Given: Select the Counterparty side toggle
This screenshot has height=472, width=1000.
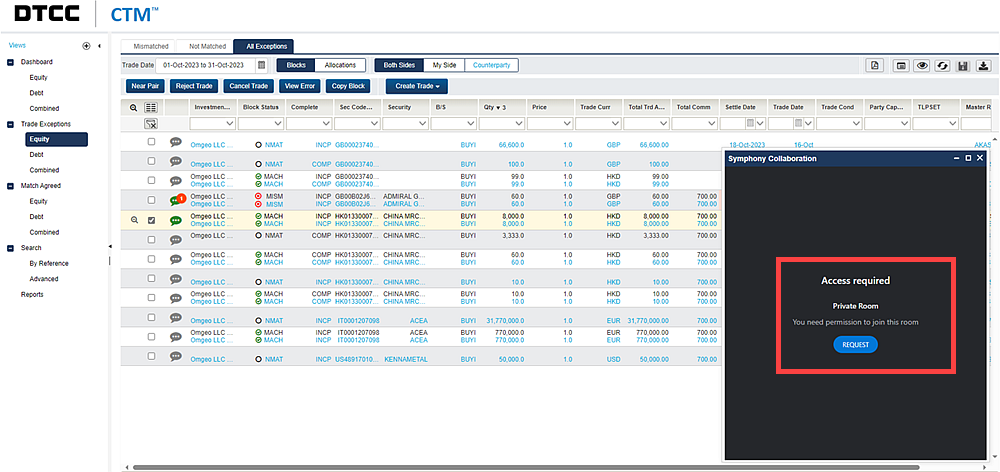Looking at the screenshot, I should coord(491,65).
